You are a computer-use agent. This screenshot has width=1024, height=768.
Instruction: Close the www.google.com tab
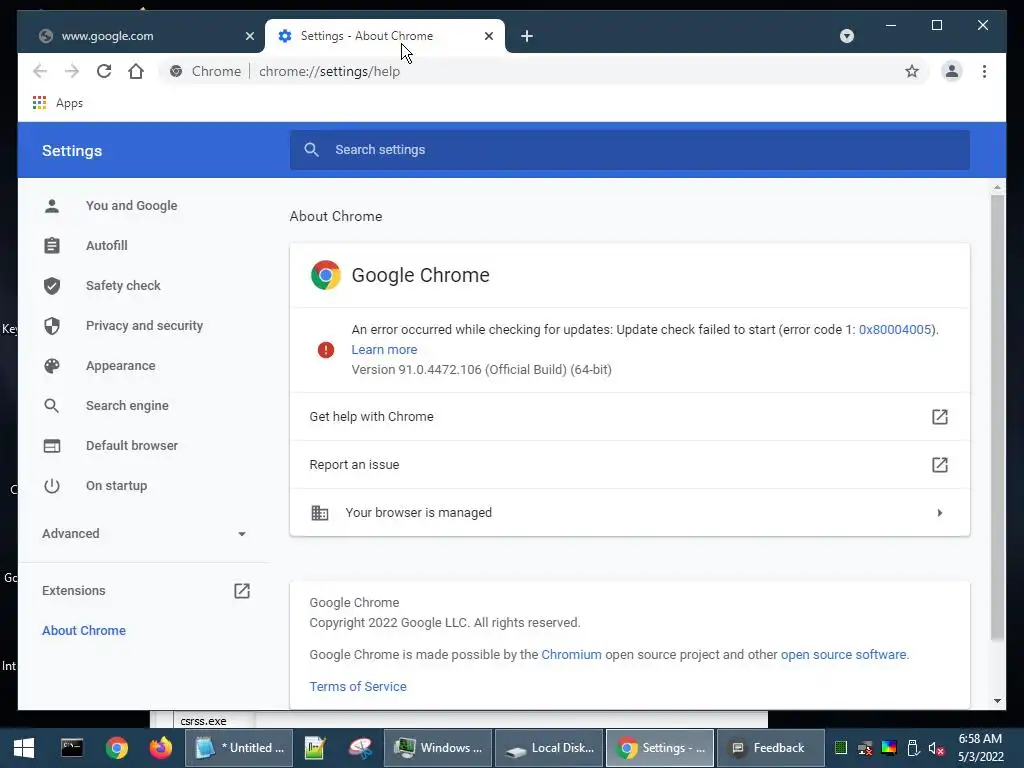tap(249, 36)
